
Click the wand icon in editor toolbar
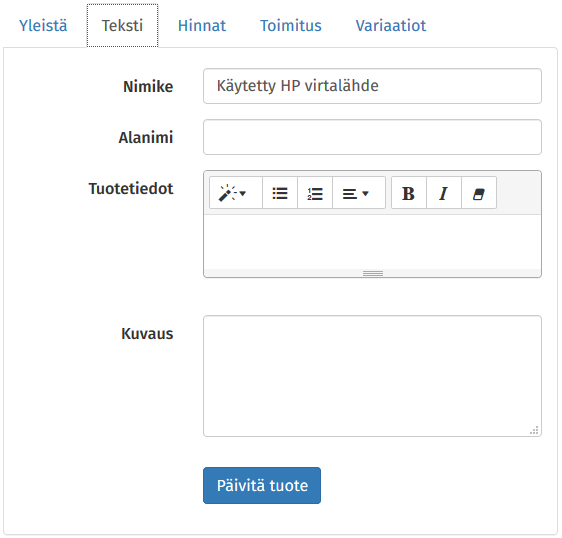point(227,193)
